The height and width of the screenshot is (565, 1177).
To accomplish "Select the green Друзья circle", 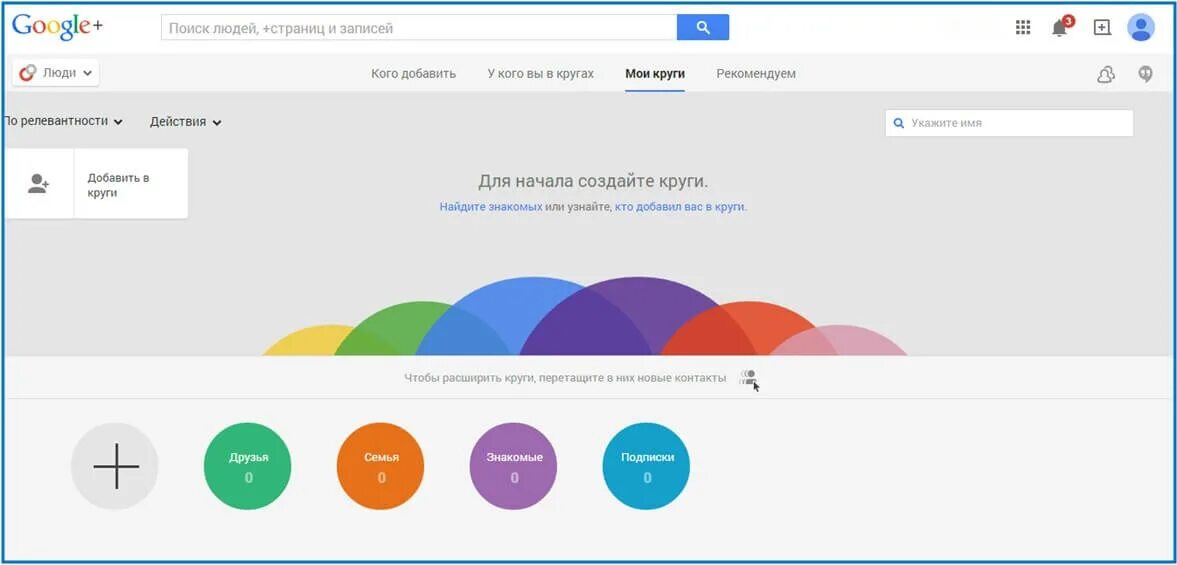I will coord(248,466).
